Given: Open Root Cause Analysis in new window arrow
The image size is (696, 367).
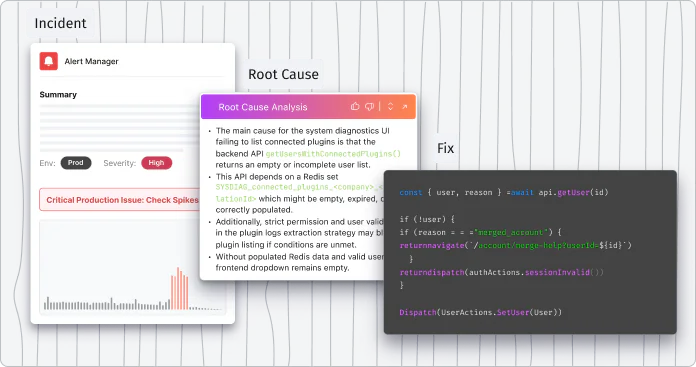Looking at the screenshot, I should coord(404,107).
